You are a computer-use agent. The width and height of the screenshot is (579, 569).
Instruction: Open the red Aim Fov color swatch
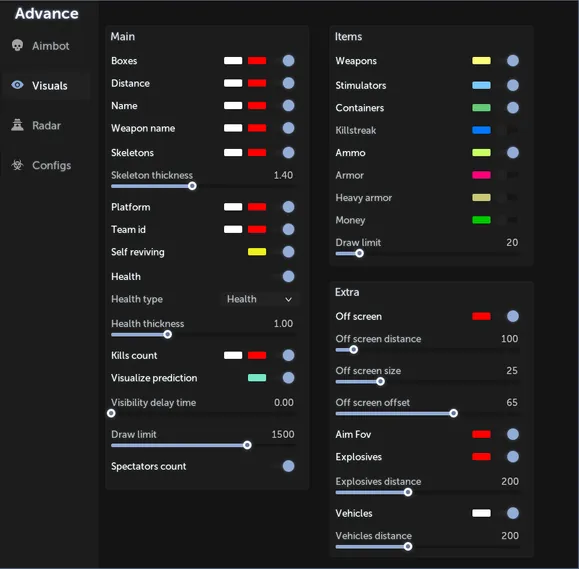(482, 434)
